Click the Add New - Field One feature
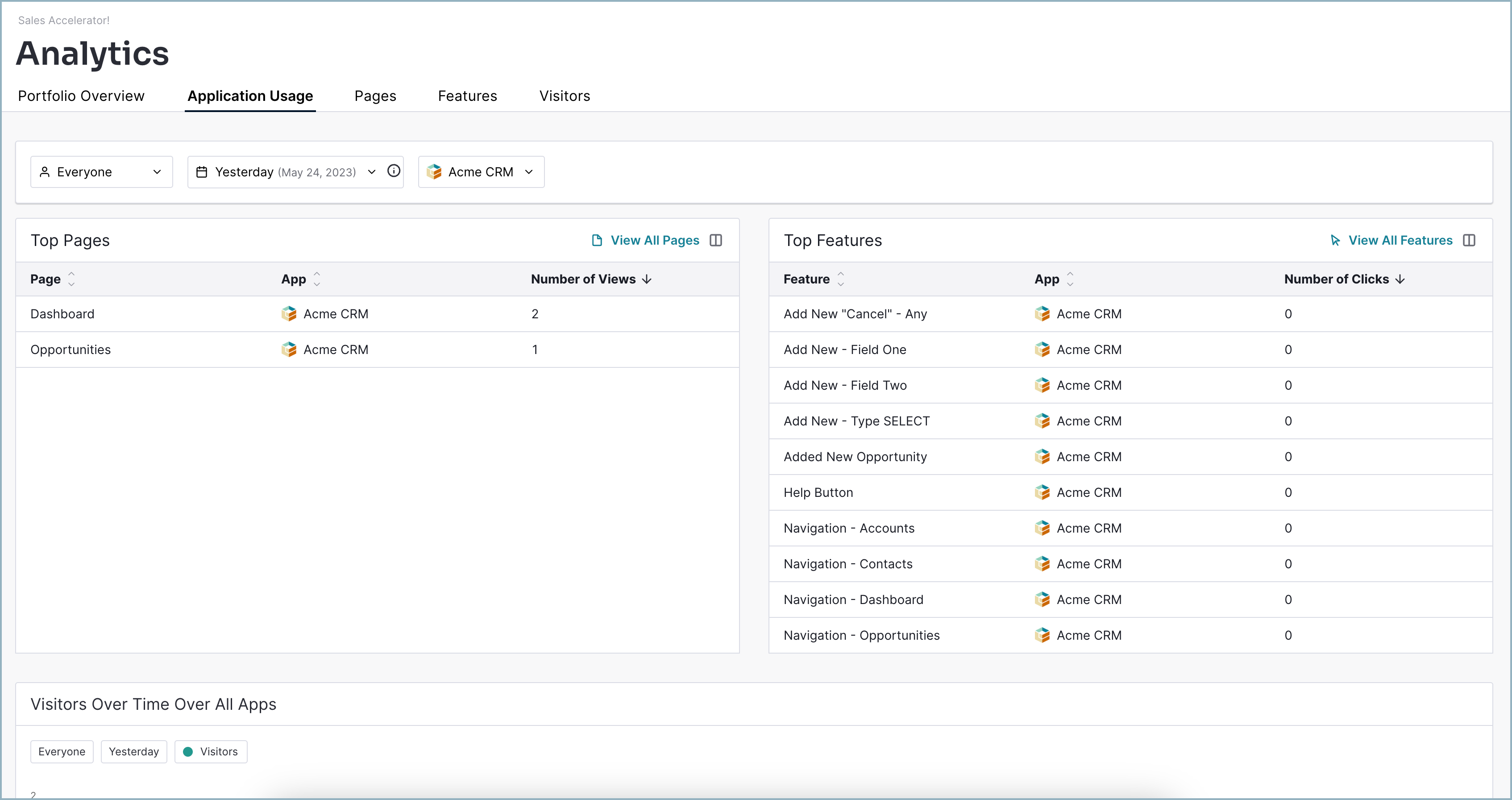This screenshot has height=800, width=1512. click(845, 349)
